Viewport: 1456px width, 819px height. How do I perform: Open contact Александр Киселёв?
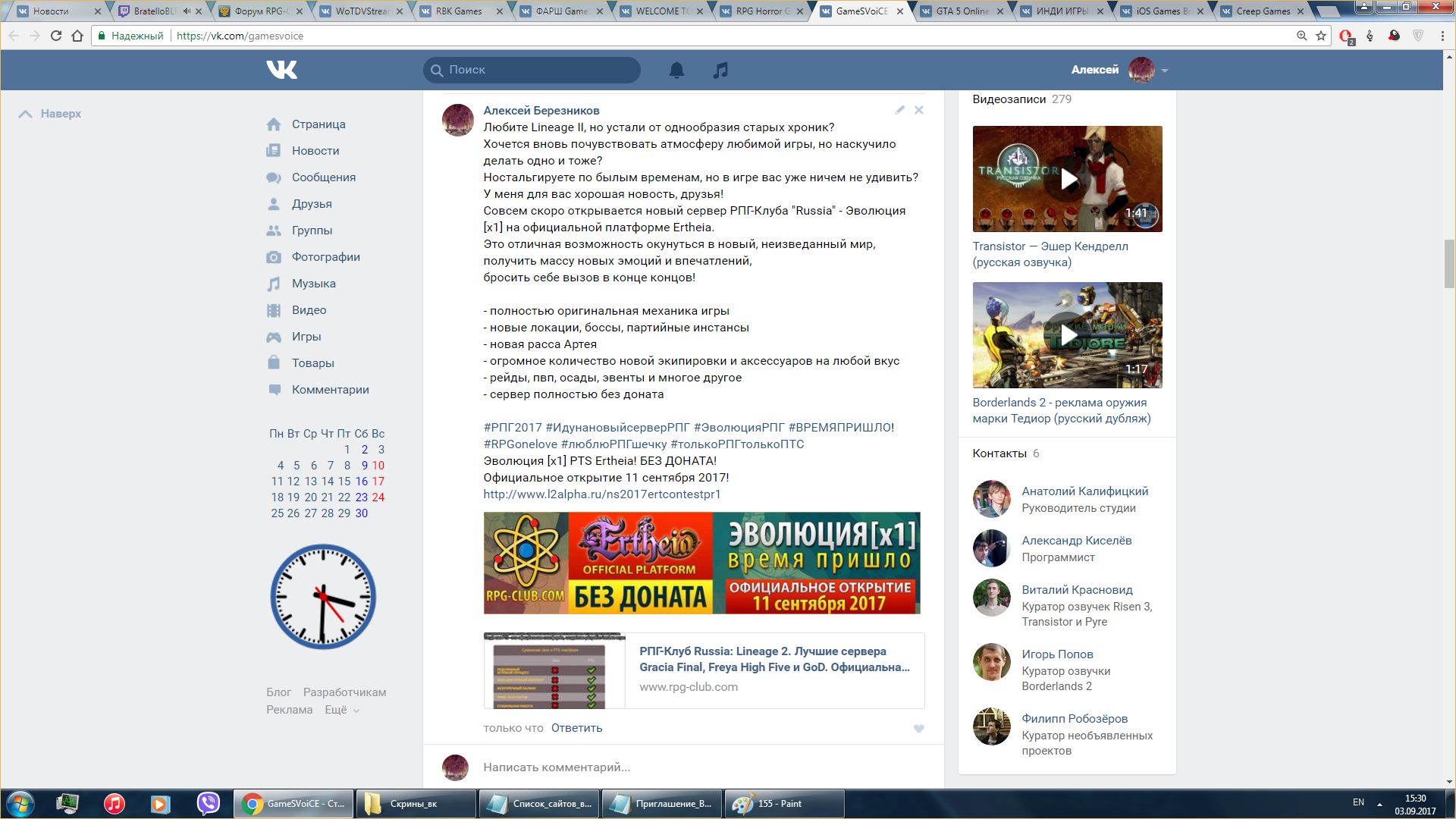[x=1076, y=541]
